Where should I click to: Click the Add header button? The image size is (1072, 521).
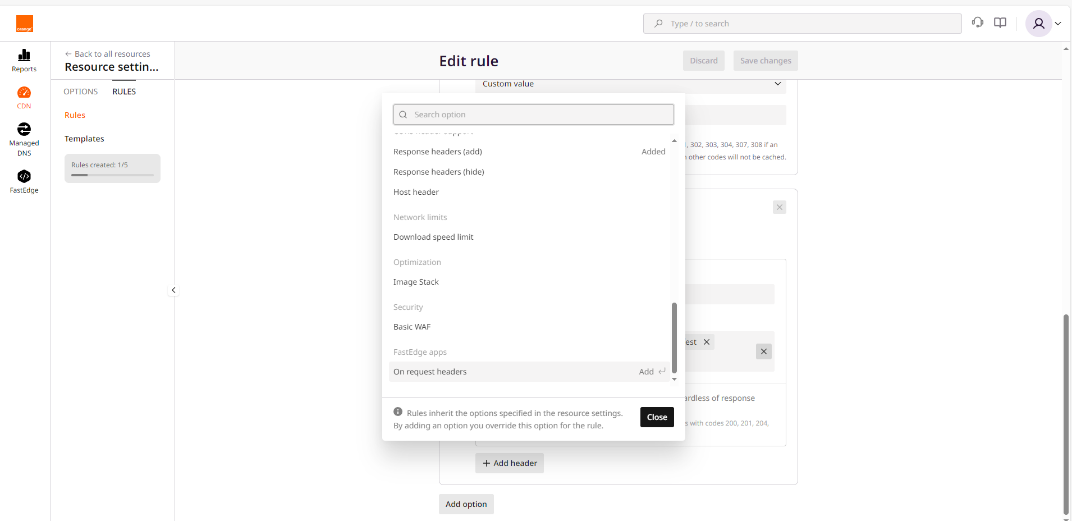pyautogui.click(x=509, y=463)
